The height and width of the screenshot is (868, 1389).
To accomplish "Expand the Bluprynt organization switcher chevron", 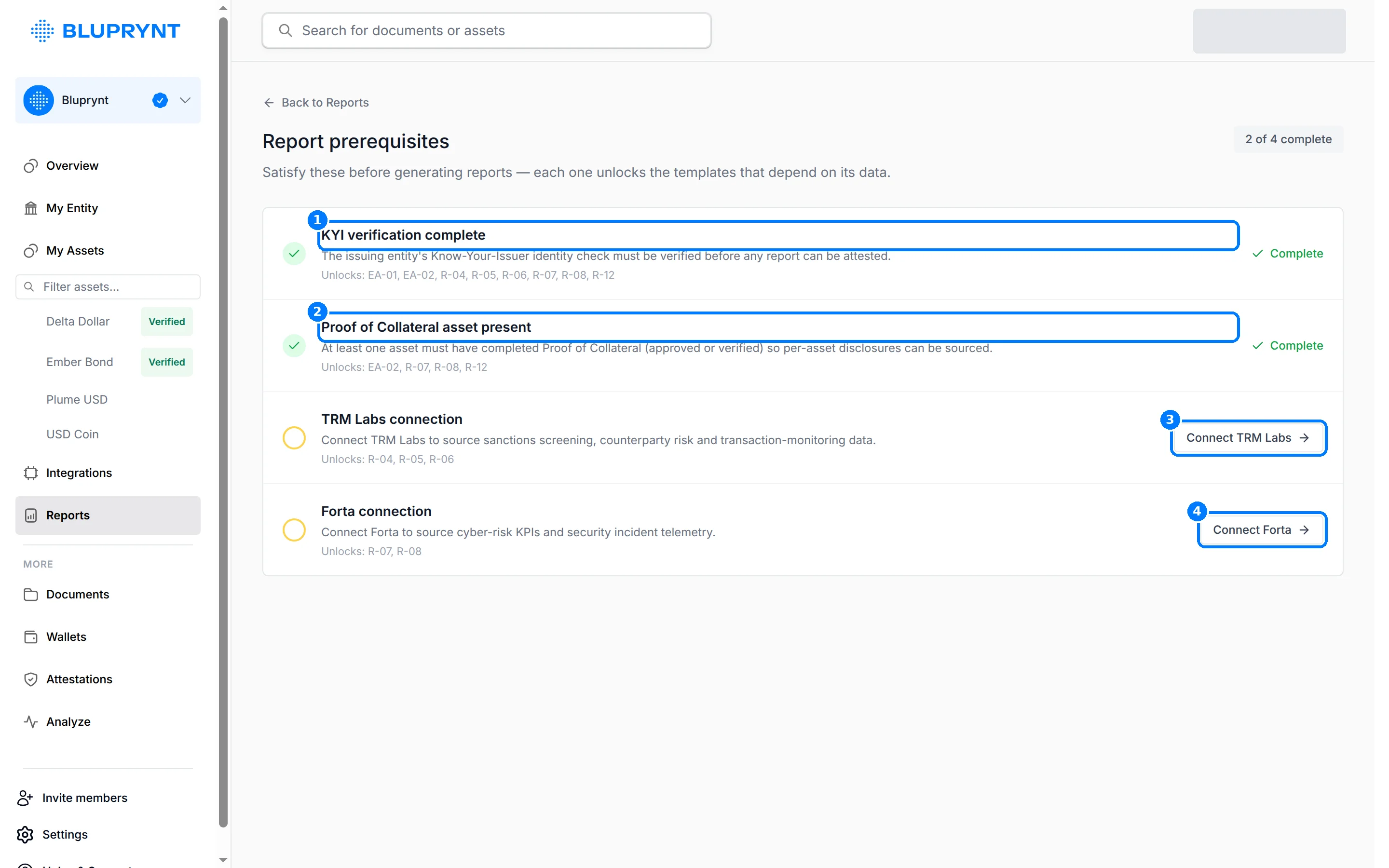I will (185, 100).
